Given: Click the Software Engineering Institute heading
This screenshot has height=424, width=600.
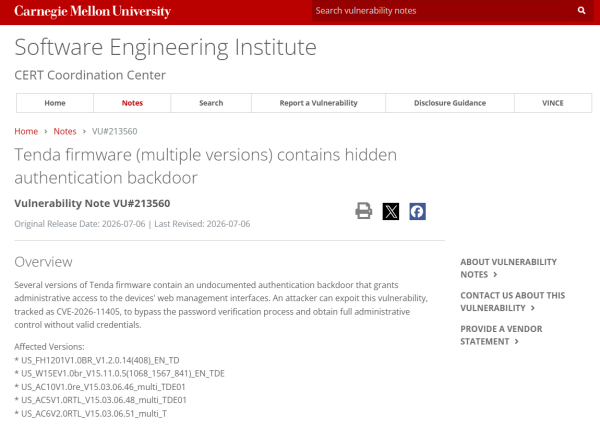Looking at the screenshot, I should 165,47.
